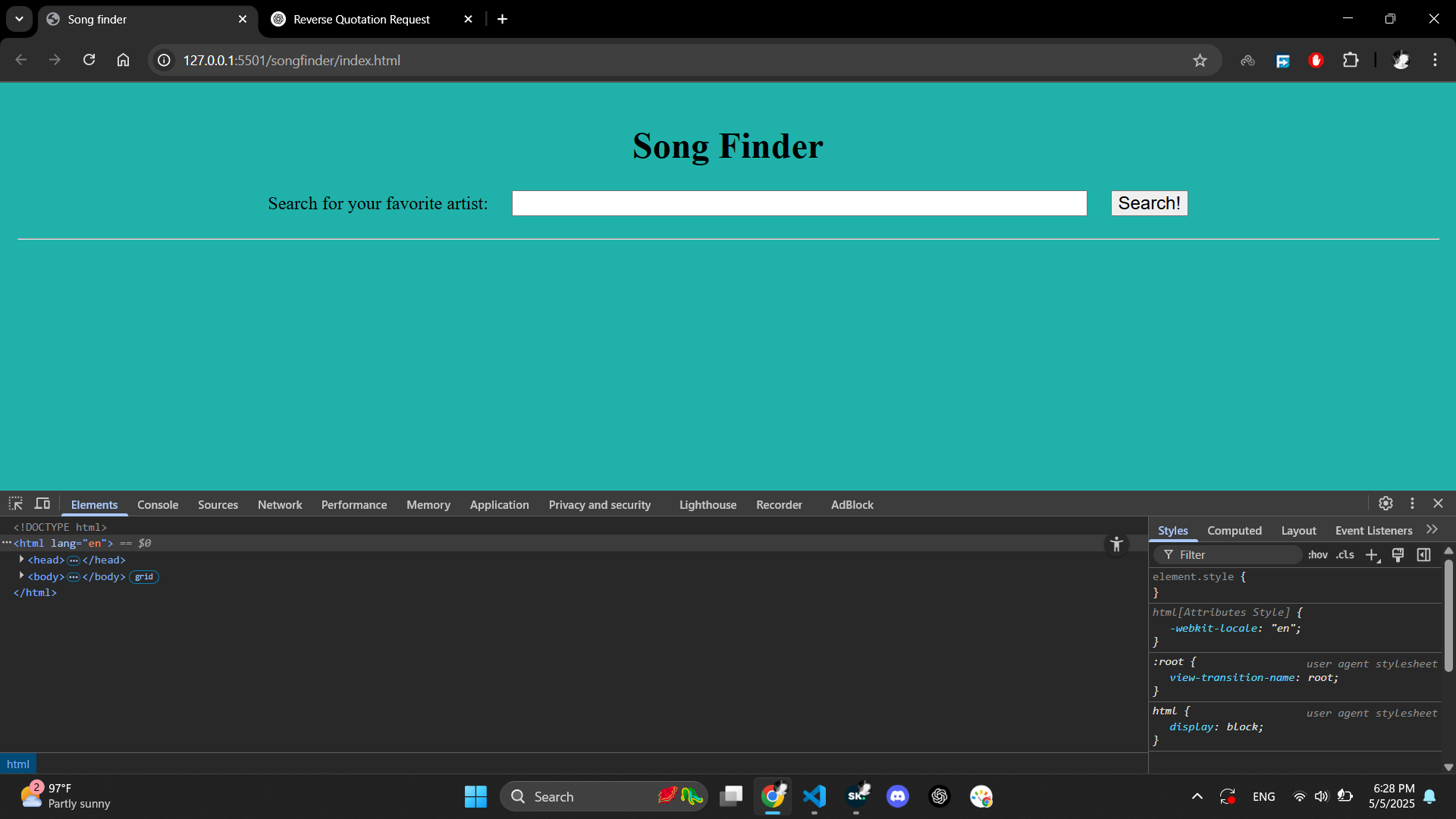Expand the head element node

point(21,560)
